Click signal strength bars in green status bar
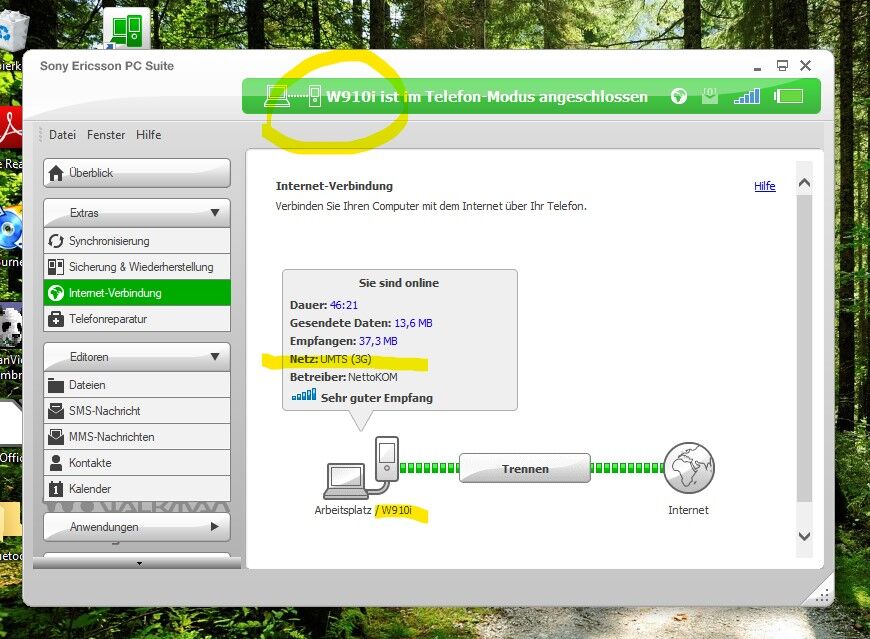Screen dimensions: 870x639 (x=747, y=96)
